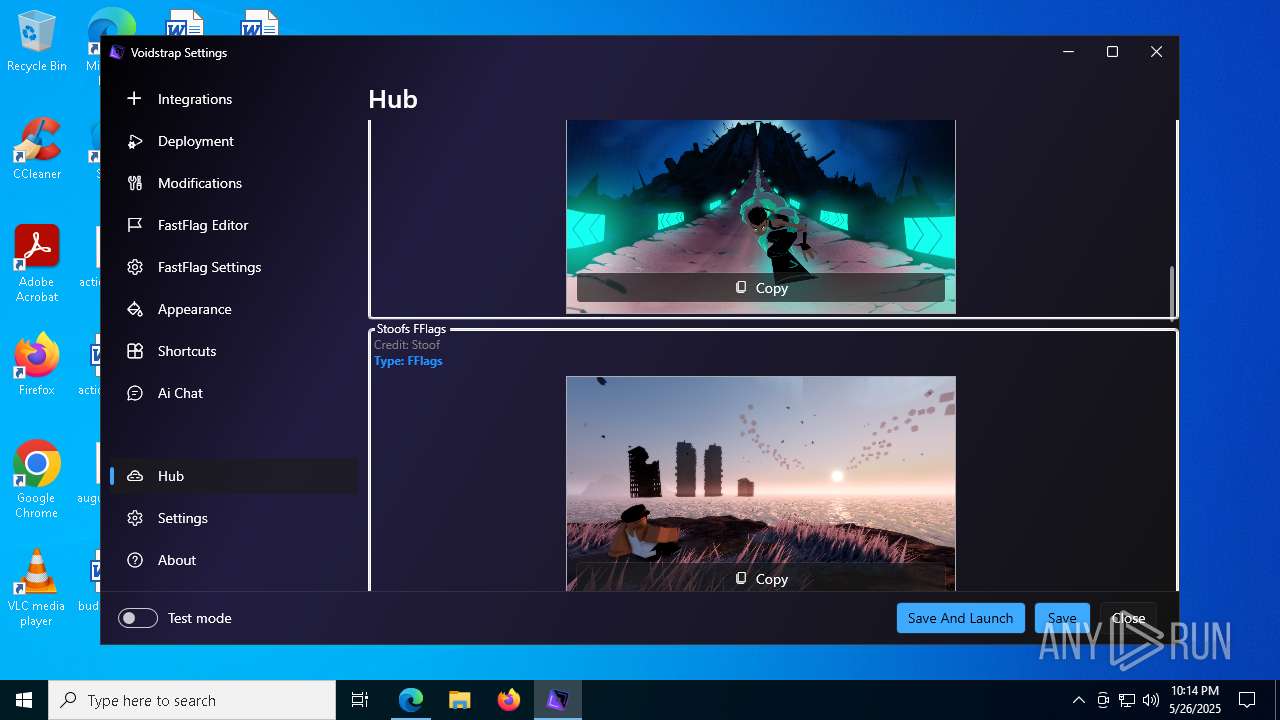The height and width of the screenshot is (720, 1280).
Task: Click the Credit: Stoof text
Action: click(407, 345)
